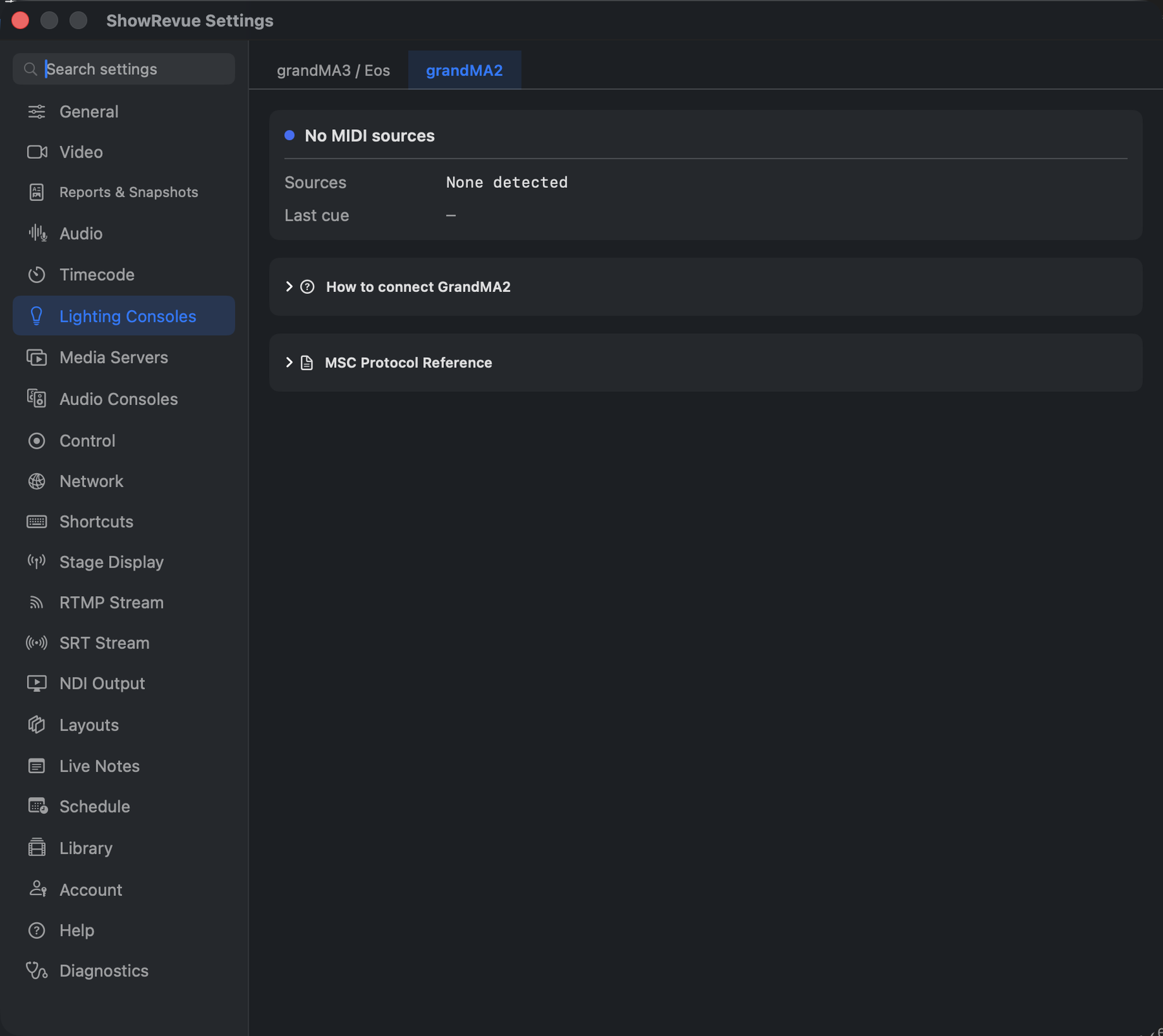Focus the Search settings field
This screenshot has width=1163, height=1036.
coord(123,69)
